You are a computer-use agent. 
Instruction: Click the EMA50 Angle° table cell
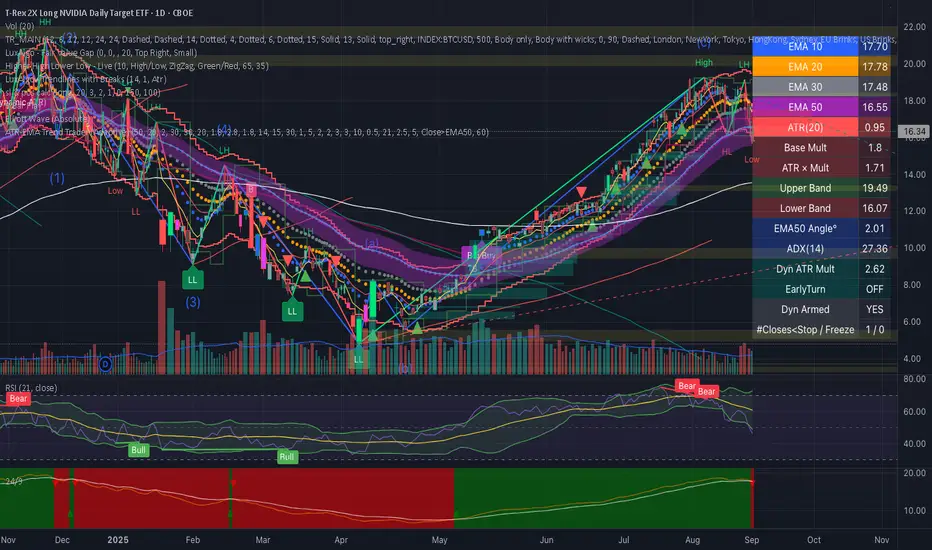pos(805,228)
